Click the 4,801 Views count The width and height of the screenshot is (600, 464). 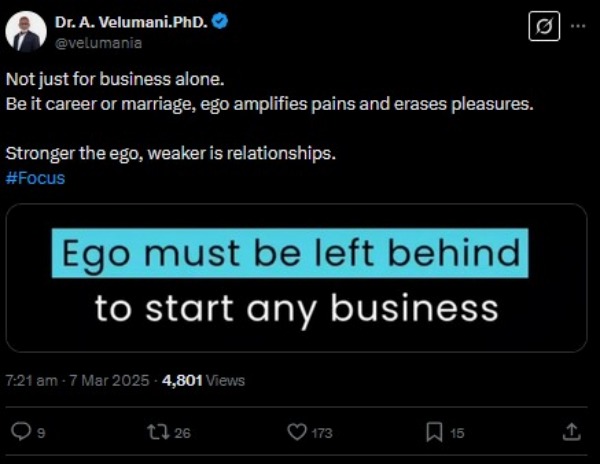tap(202, 380)
